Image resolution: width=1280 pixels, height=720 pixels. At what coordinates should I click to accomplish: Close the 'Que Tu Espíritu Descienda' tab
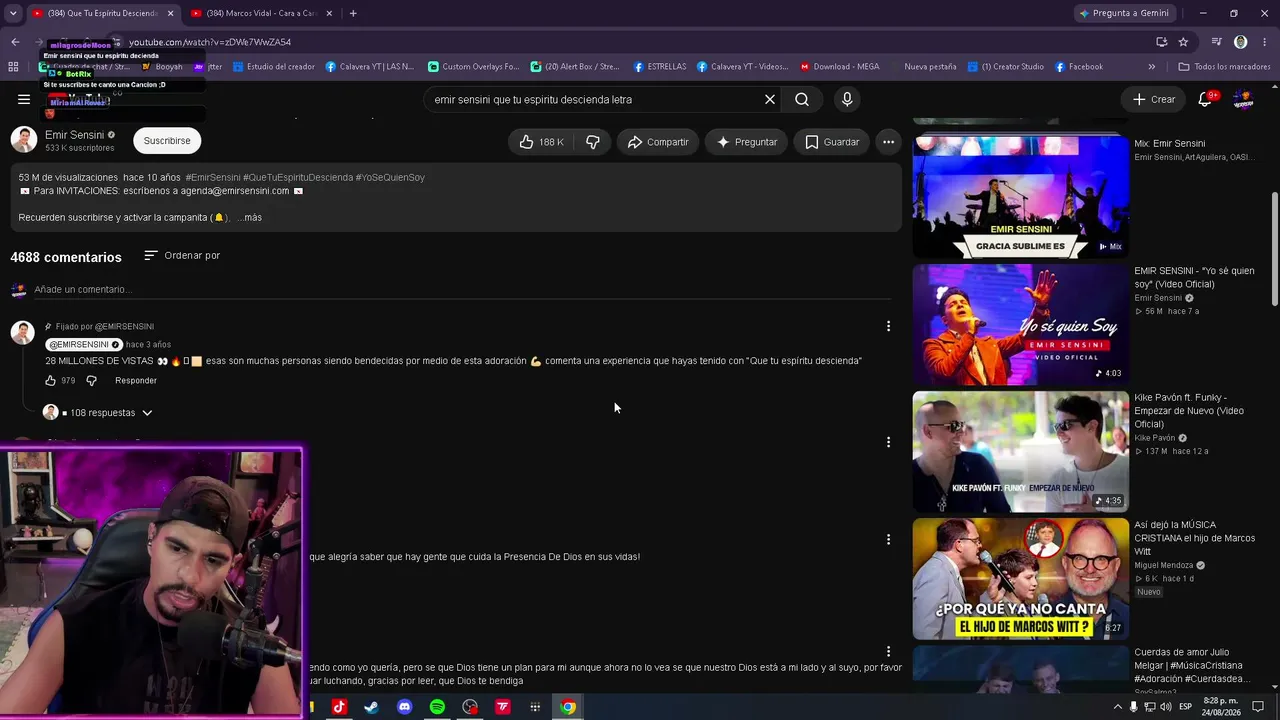point(170,13)
